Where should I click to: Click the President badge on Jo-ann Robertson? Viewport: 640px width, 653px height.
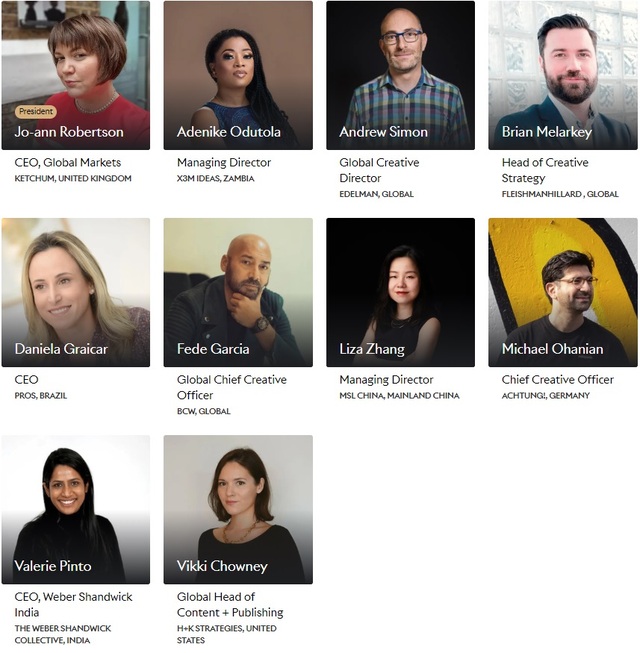click(x=36, y=112)
